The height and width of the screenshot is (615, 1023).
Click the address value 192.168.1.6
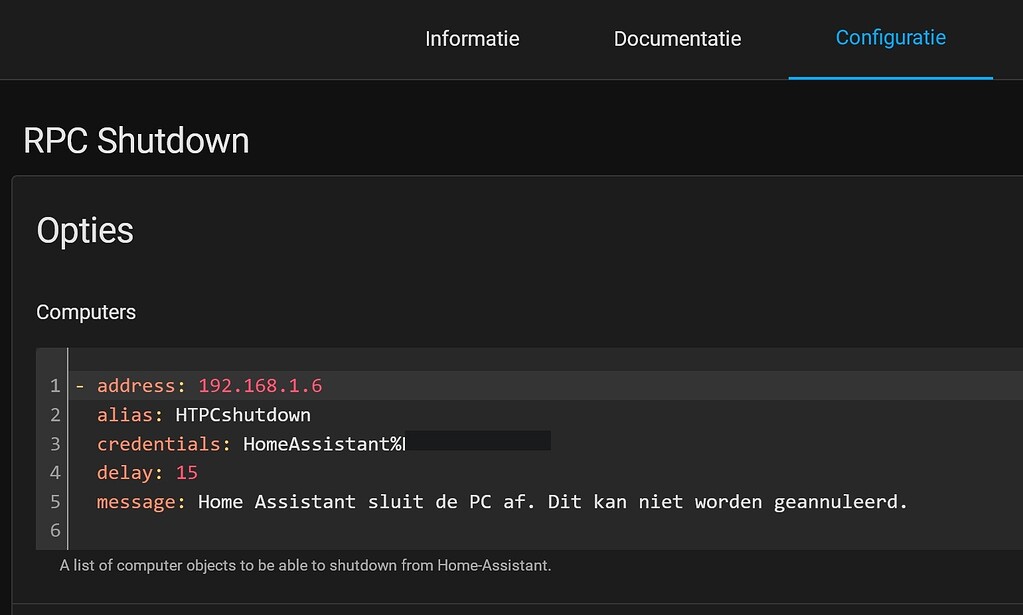pos(260,385)
